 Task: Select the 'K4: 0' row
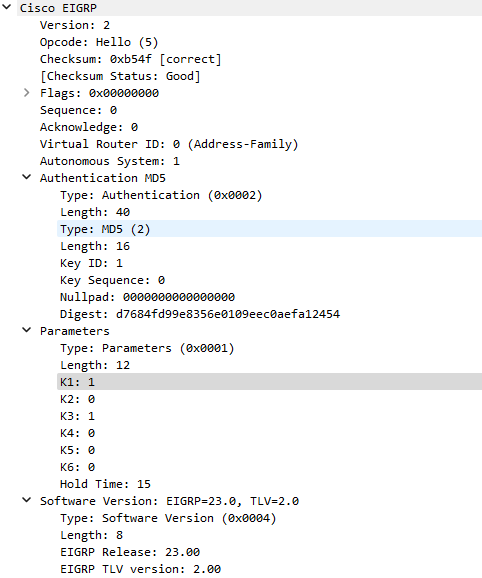click(77, 433)
